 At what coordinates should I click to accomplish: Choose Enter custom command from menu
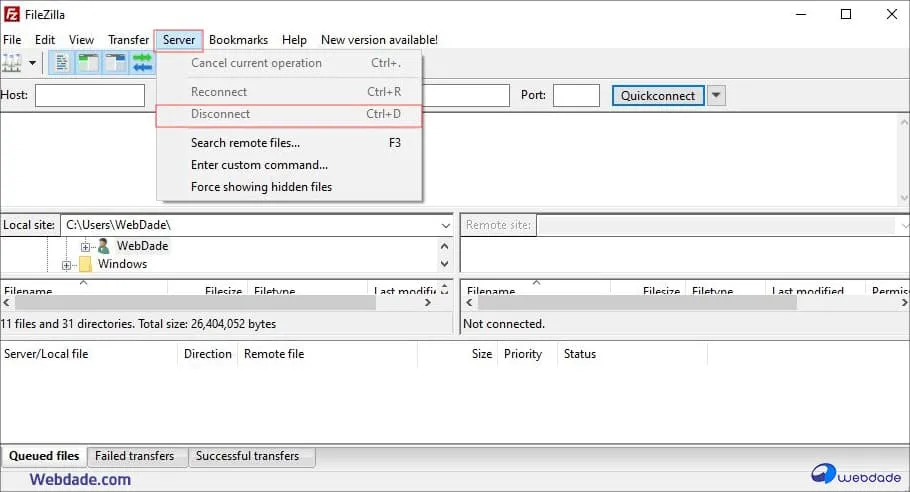tap(259, 165)
